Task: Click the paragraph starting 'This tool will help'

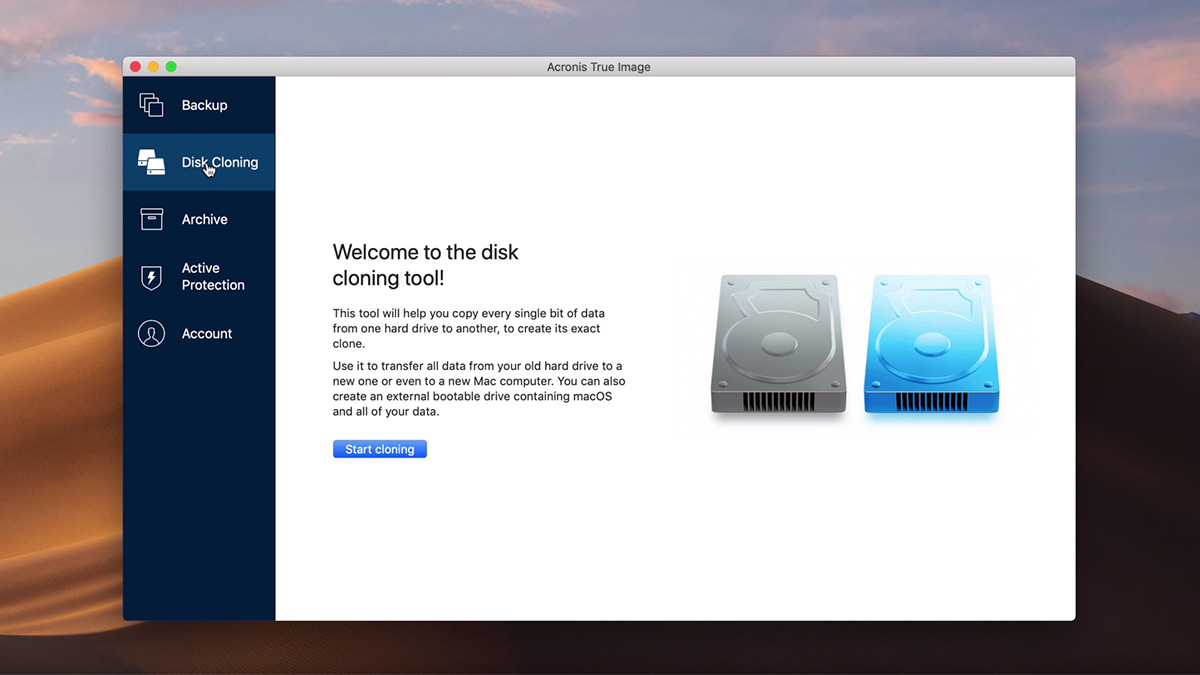Action: (x=468, y=328)
